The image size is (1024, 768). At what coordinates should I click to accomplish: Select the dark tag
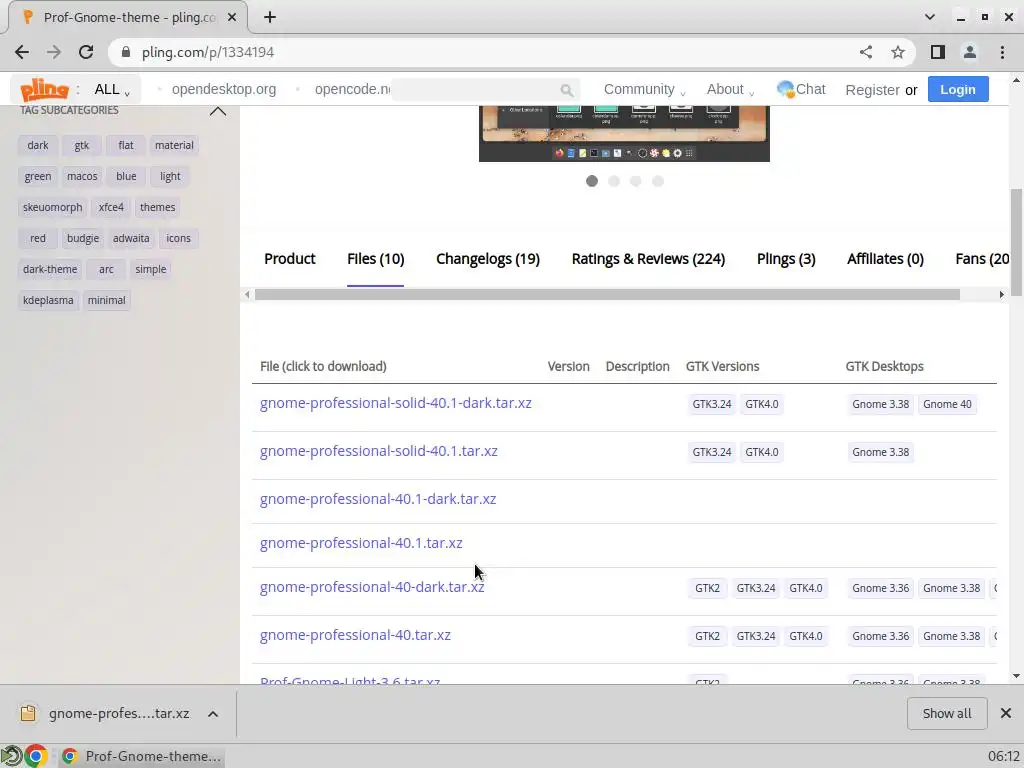38,145
